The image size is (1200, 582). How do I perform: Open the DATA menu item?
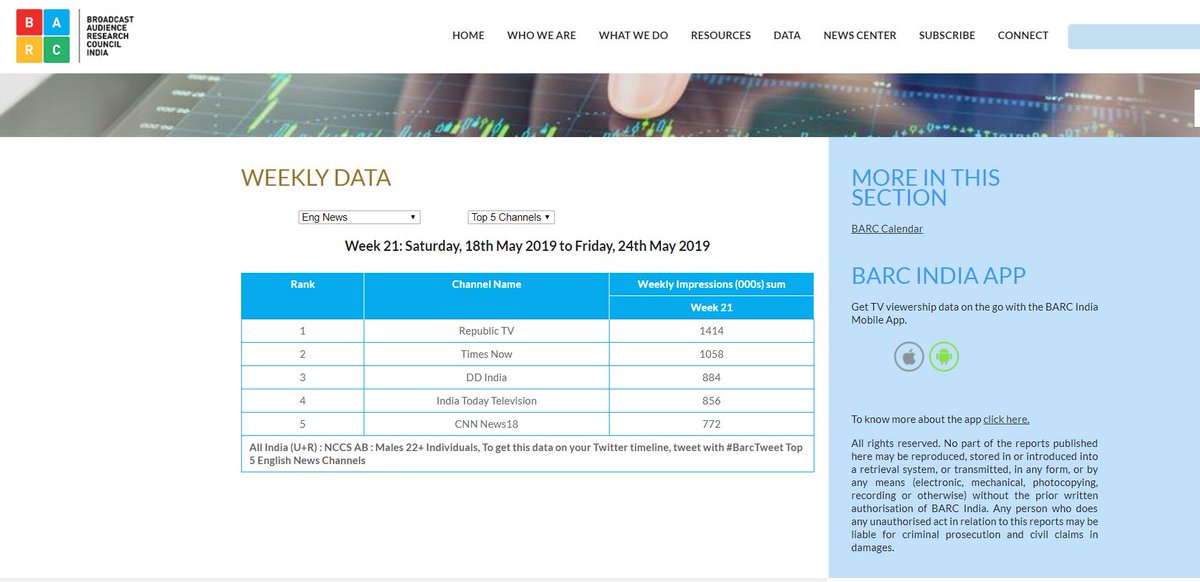pos(787,35)
